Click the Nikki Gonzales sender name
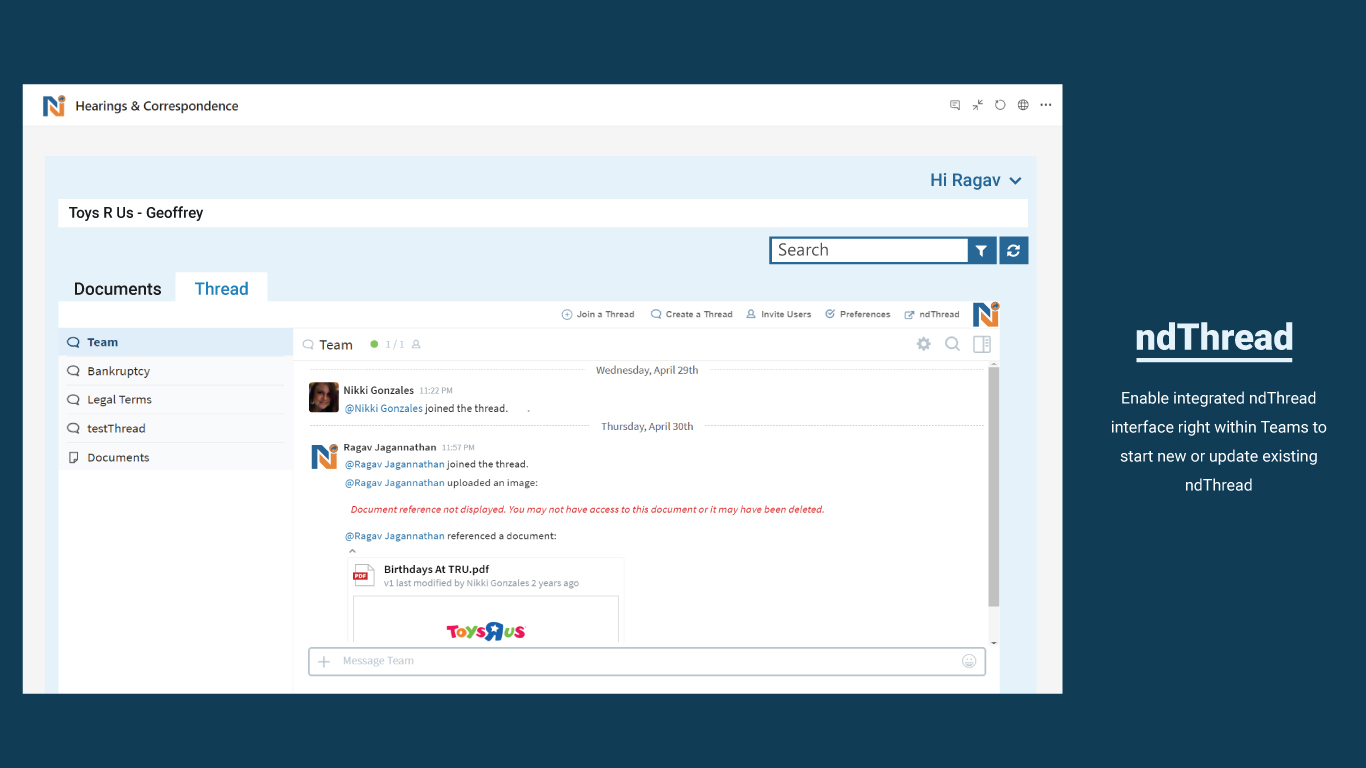The image size is (1366, 768). (x=379, y=390)
